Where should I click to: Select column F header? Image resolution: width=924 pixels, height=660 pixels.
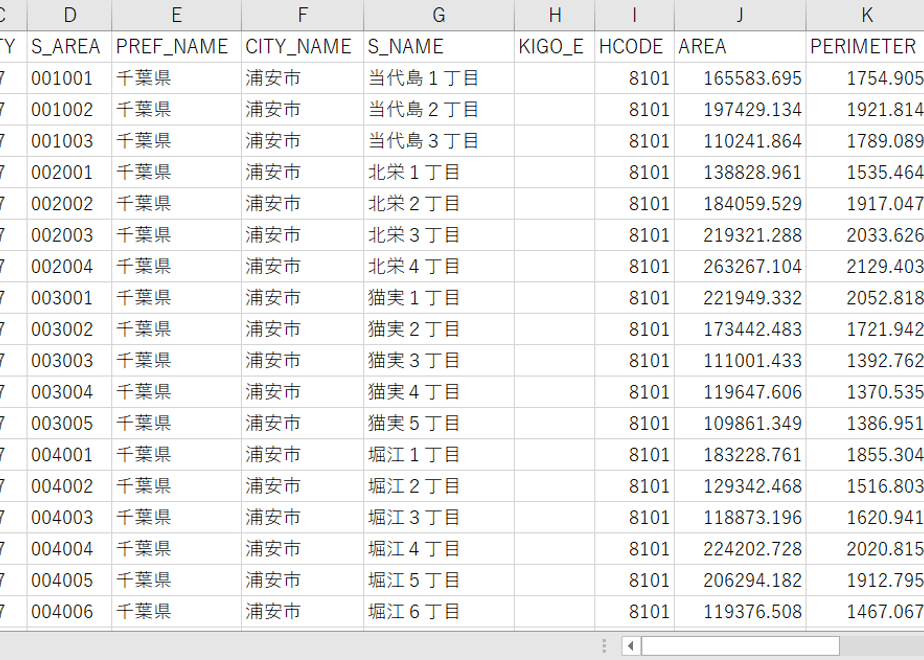(302, 15)
